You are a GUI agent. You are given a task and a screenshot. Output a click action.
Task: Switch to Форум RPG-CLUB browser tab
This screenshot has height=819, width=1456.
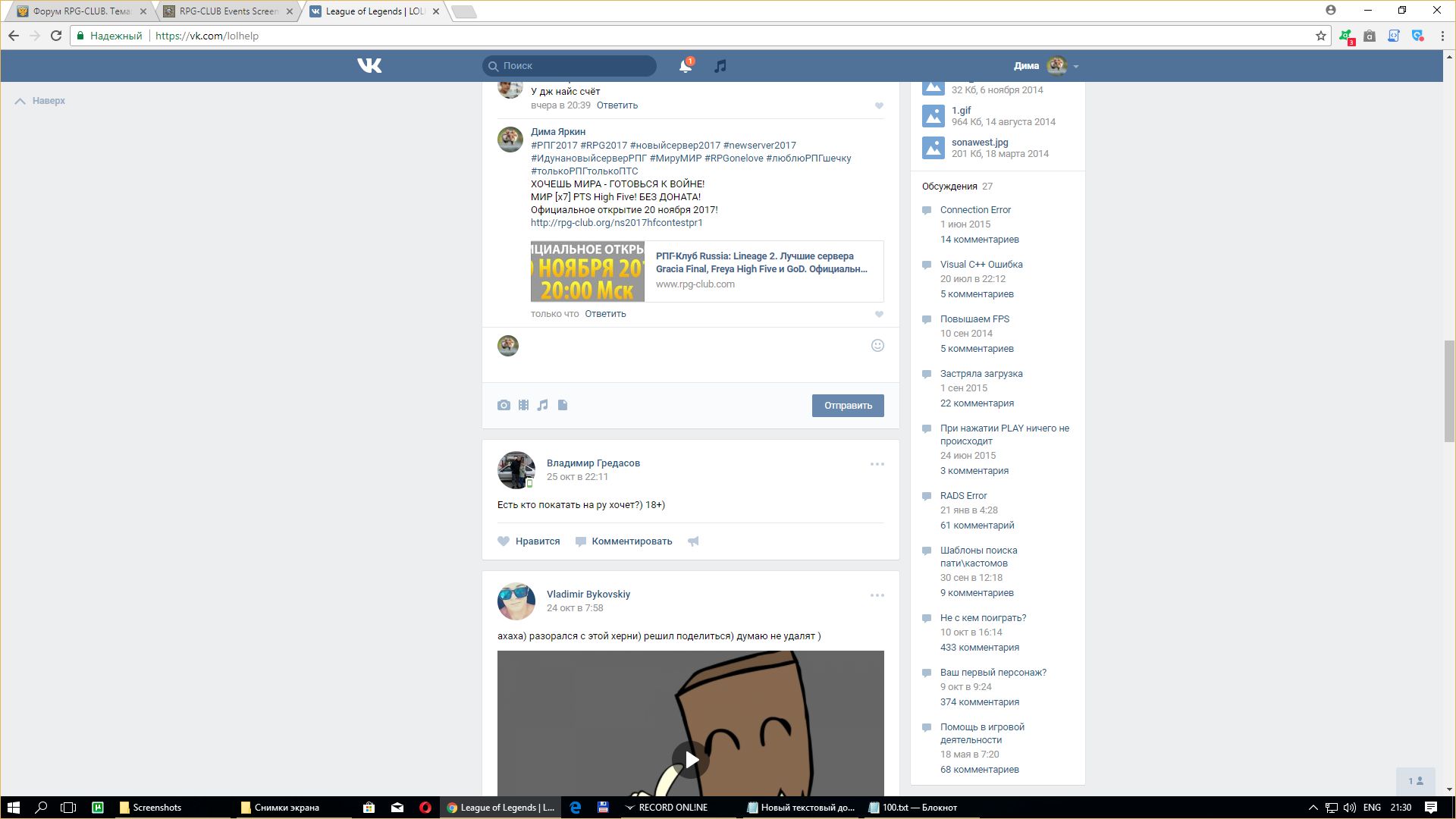coord(81,11)
